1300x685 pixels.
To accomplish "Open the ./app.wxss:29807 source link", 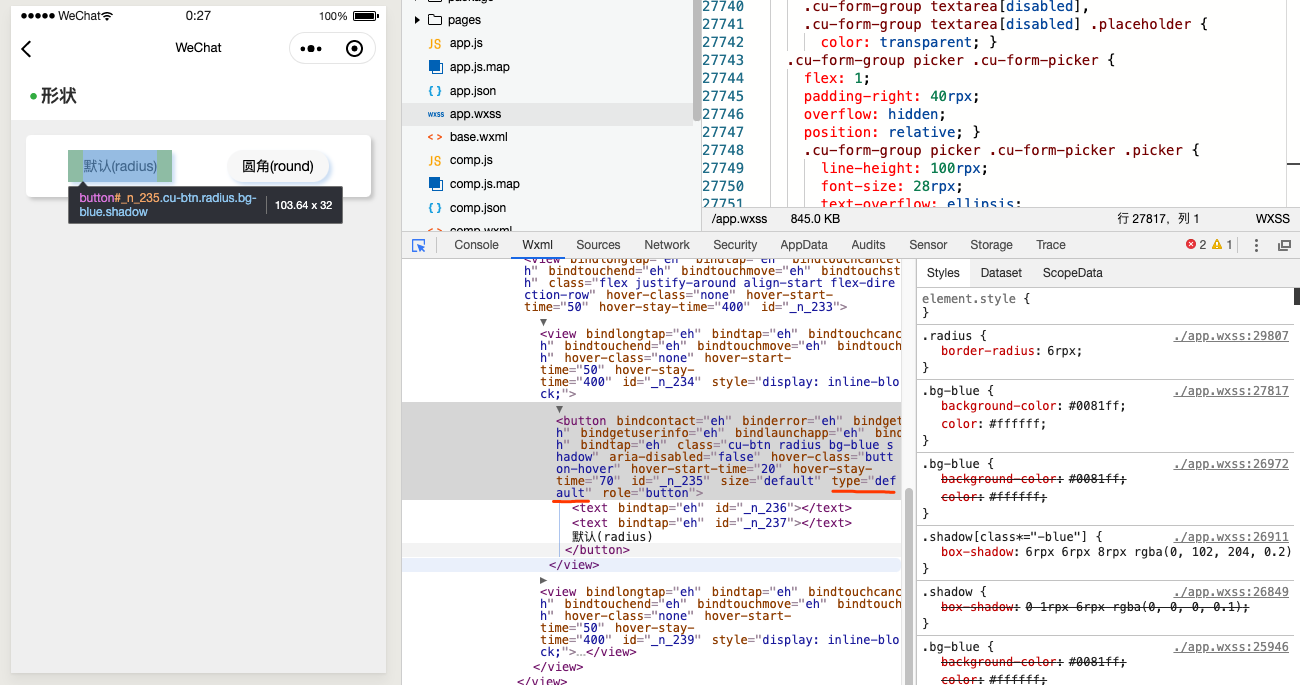I will [1231, 337].
